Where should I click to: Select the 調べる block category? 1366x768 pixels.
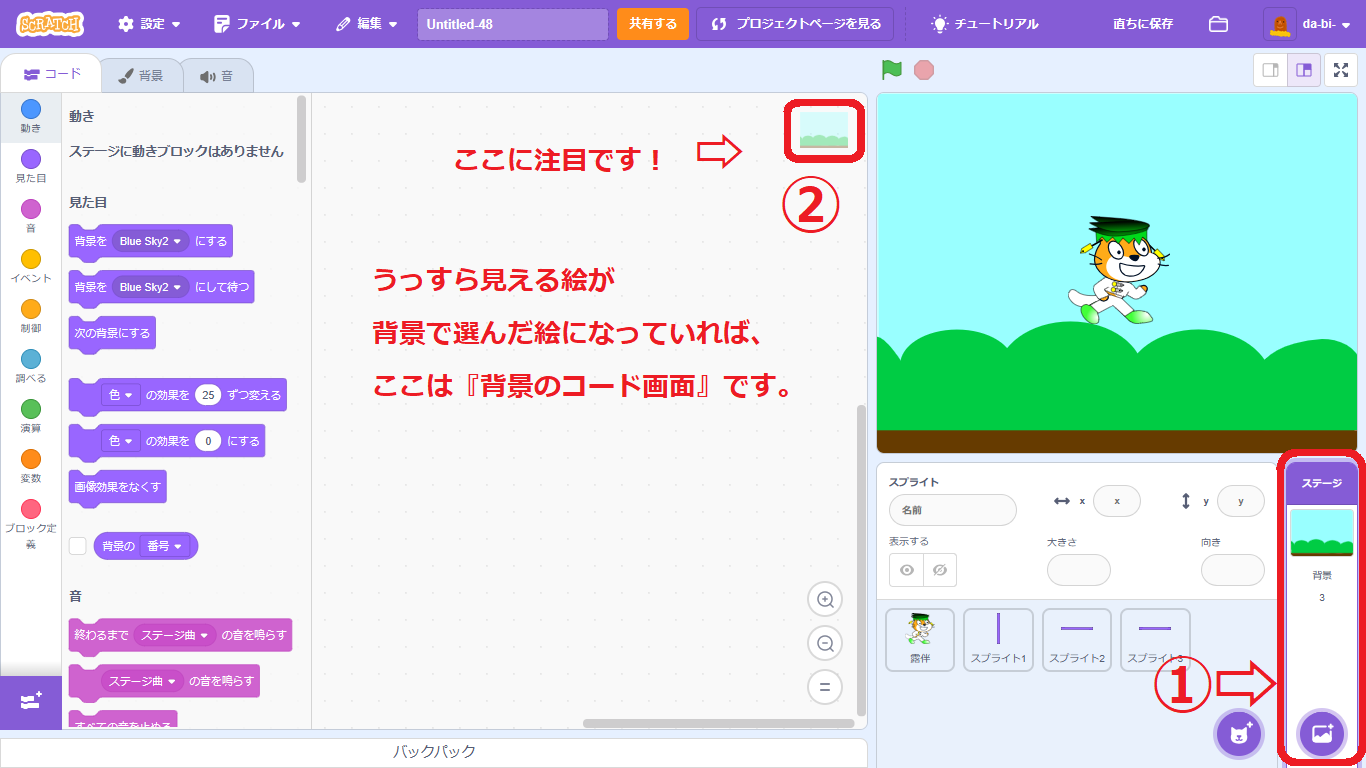(31, 367)
